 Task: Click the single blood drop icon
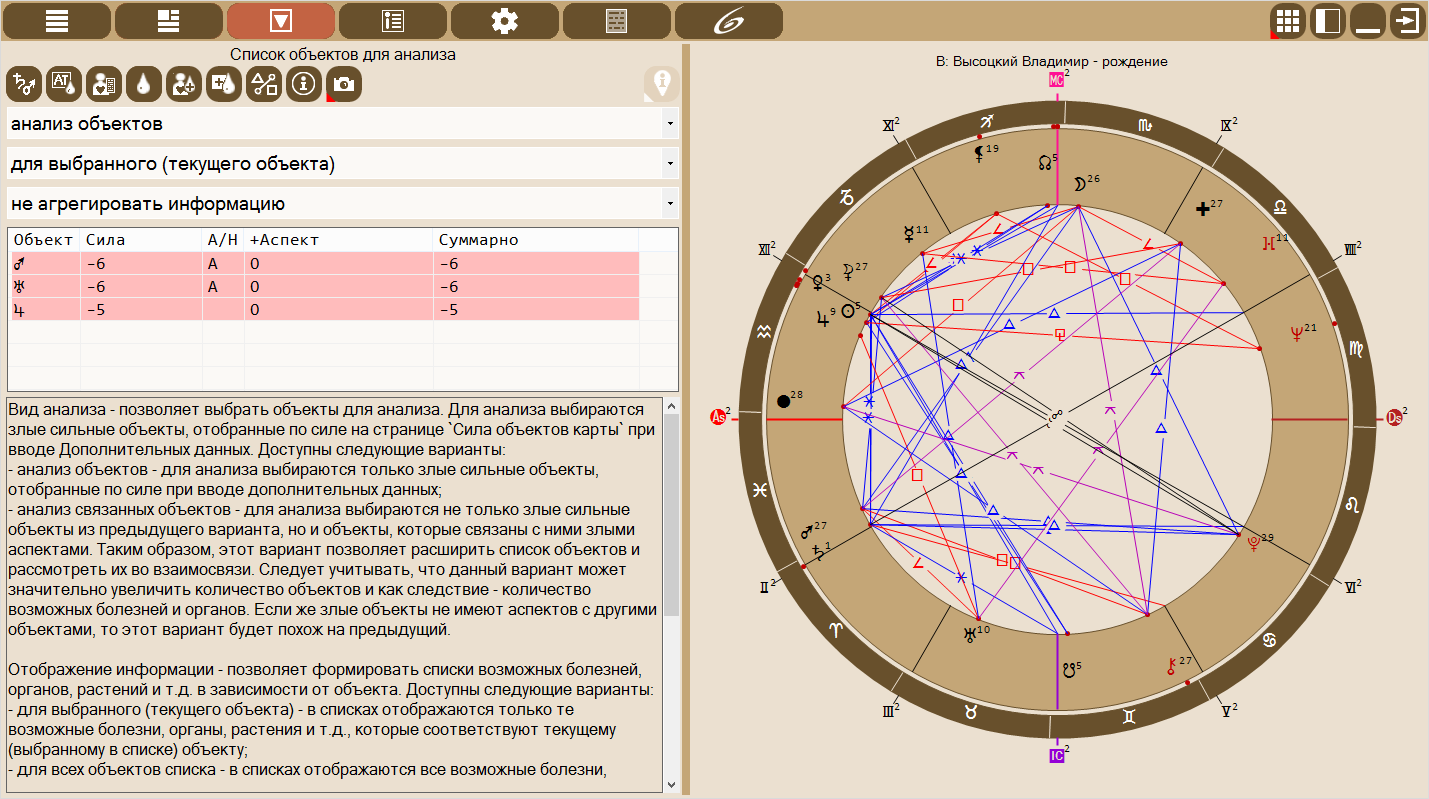pyautogui.click(x=144, y=84)
